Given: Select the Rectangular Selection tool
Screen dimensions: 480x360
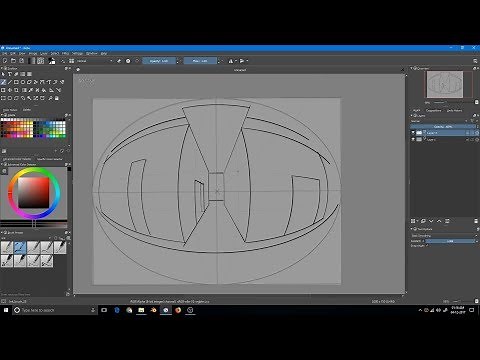Looking at the screenshot, I should pos(3,98).
